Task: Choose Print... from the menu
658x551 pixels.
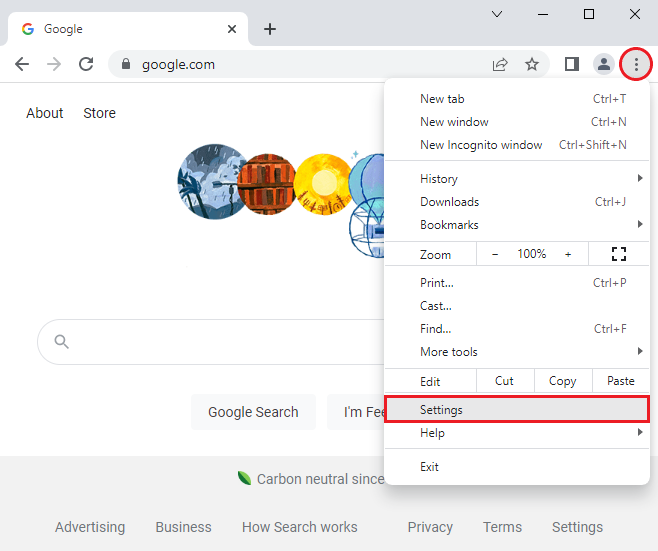Action: 517,283
